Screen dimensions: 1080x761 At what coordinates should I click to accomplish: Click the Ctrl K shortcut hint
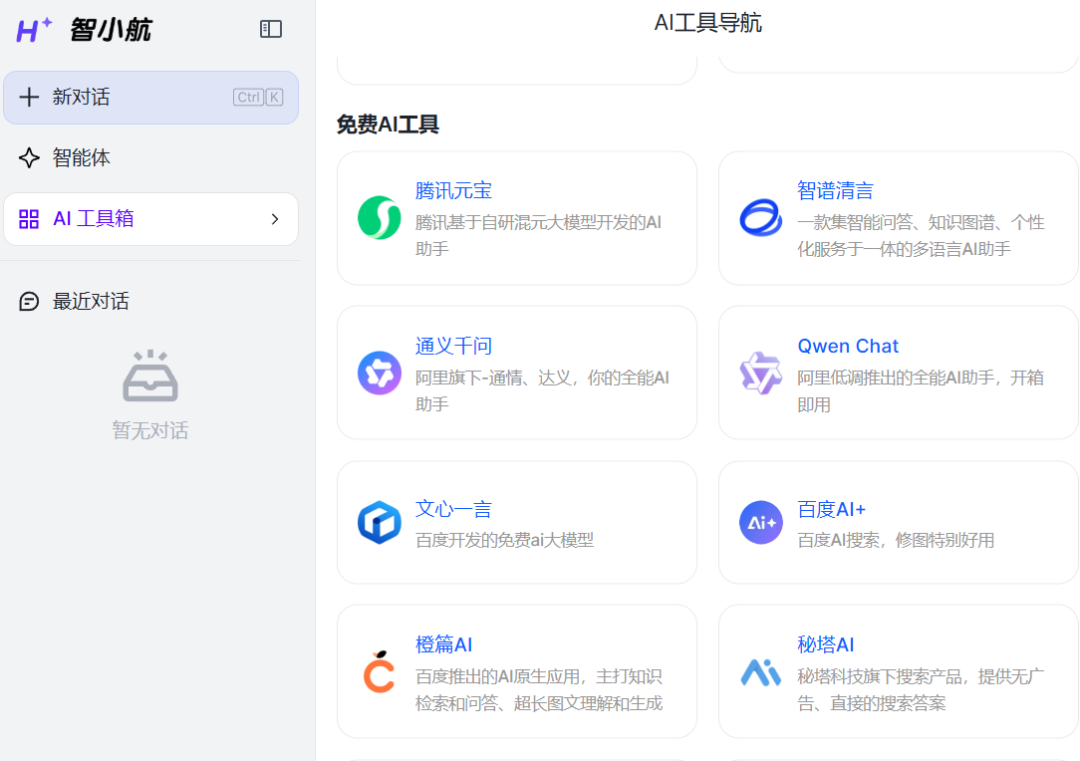[258, 97]
